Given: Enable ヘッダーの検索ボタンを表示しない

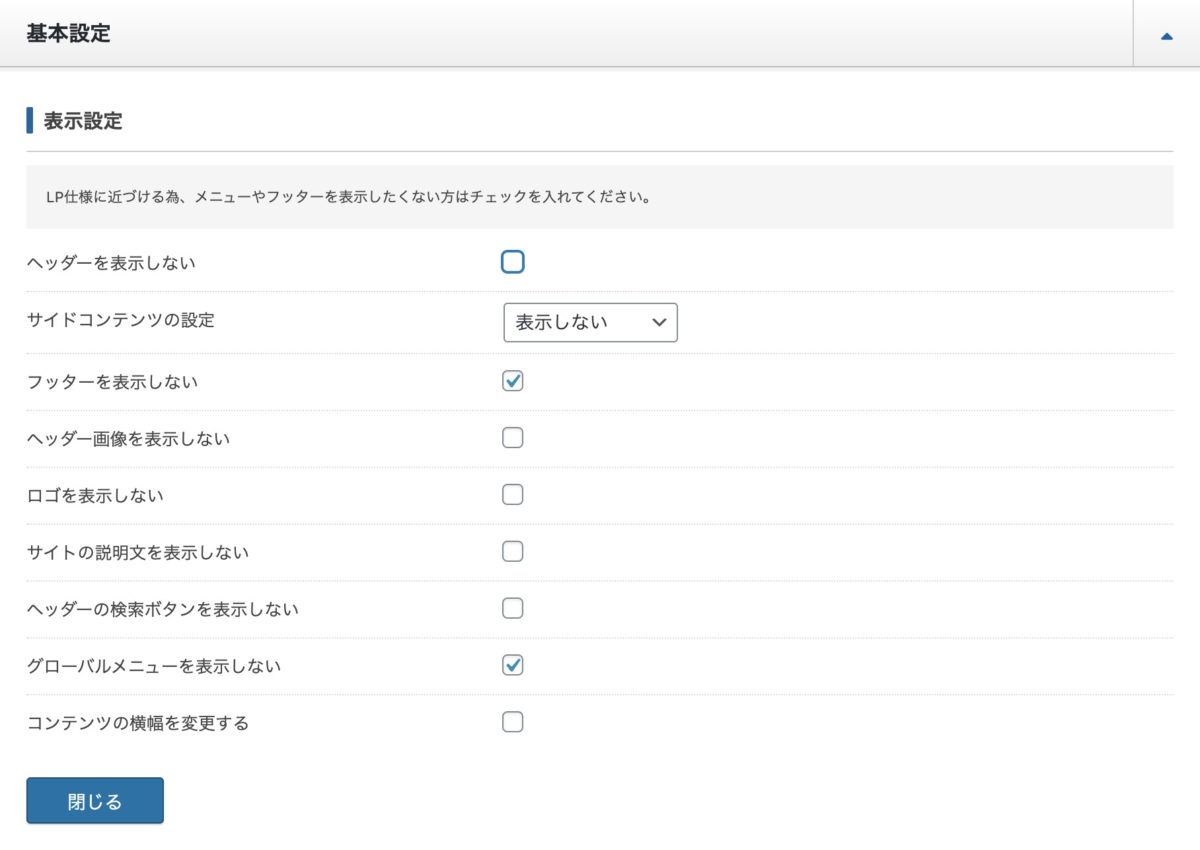Looking at the screenshot, I should [512, 608].
